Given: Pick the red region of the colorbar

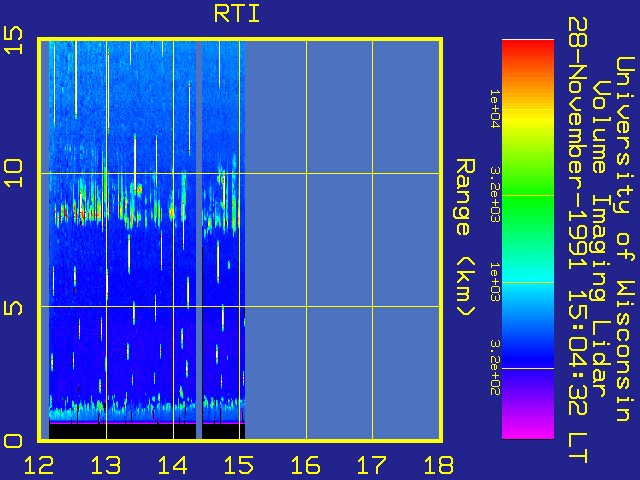Looking at the screenshot, I should [528, 51].
